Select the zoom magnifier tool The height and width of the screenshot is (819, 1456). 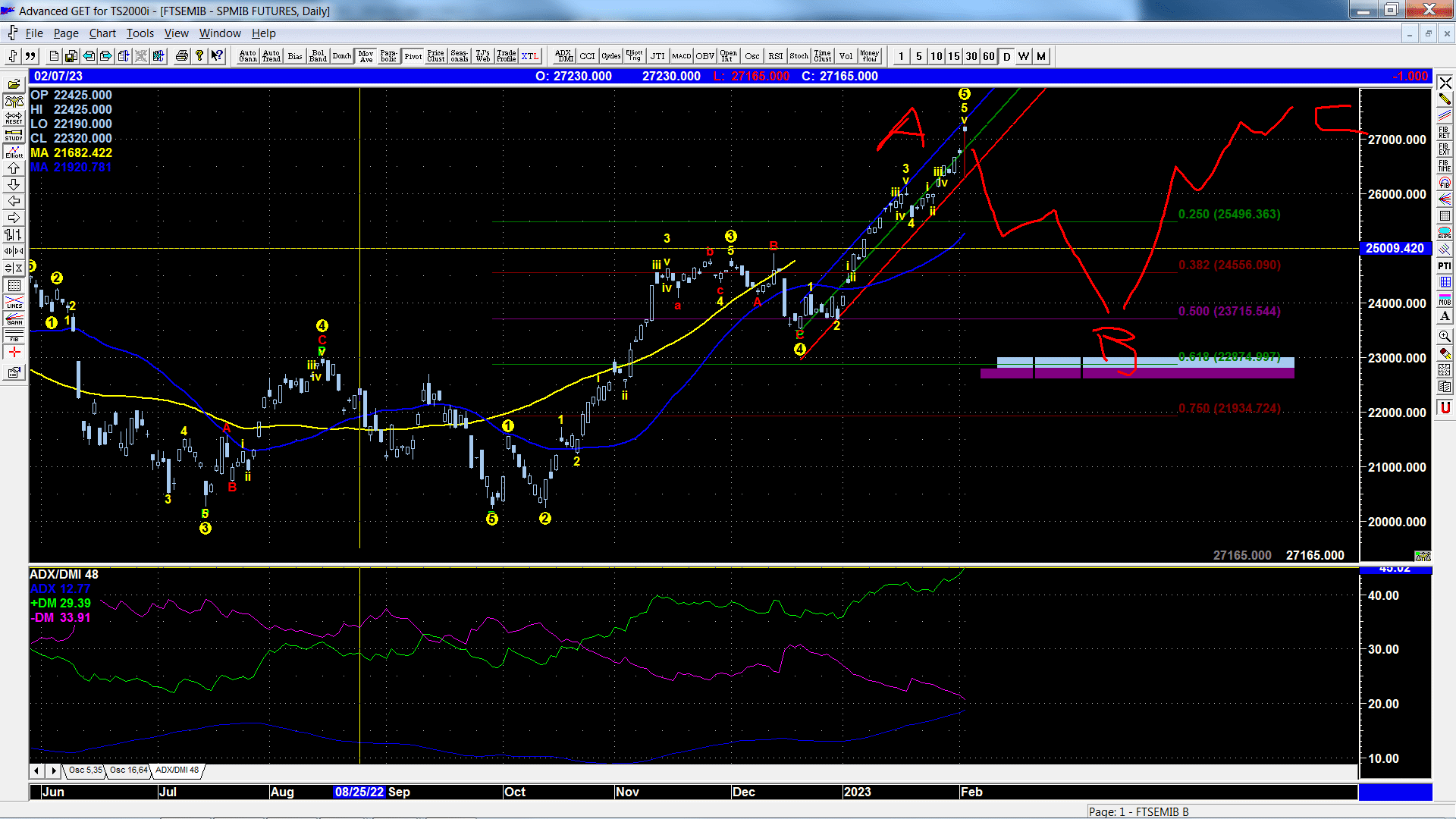tap(1445, 336)
